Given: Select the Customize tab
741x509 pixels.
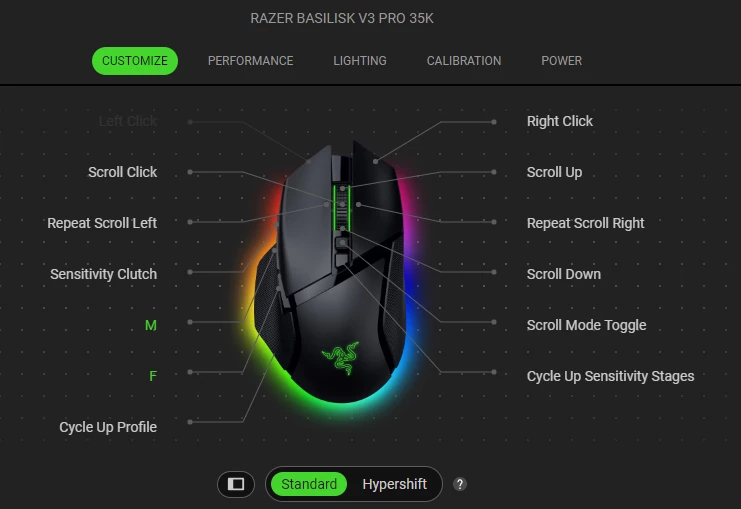Looking at the screenshot, I should point(135,61).
